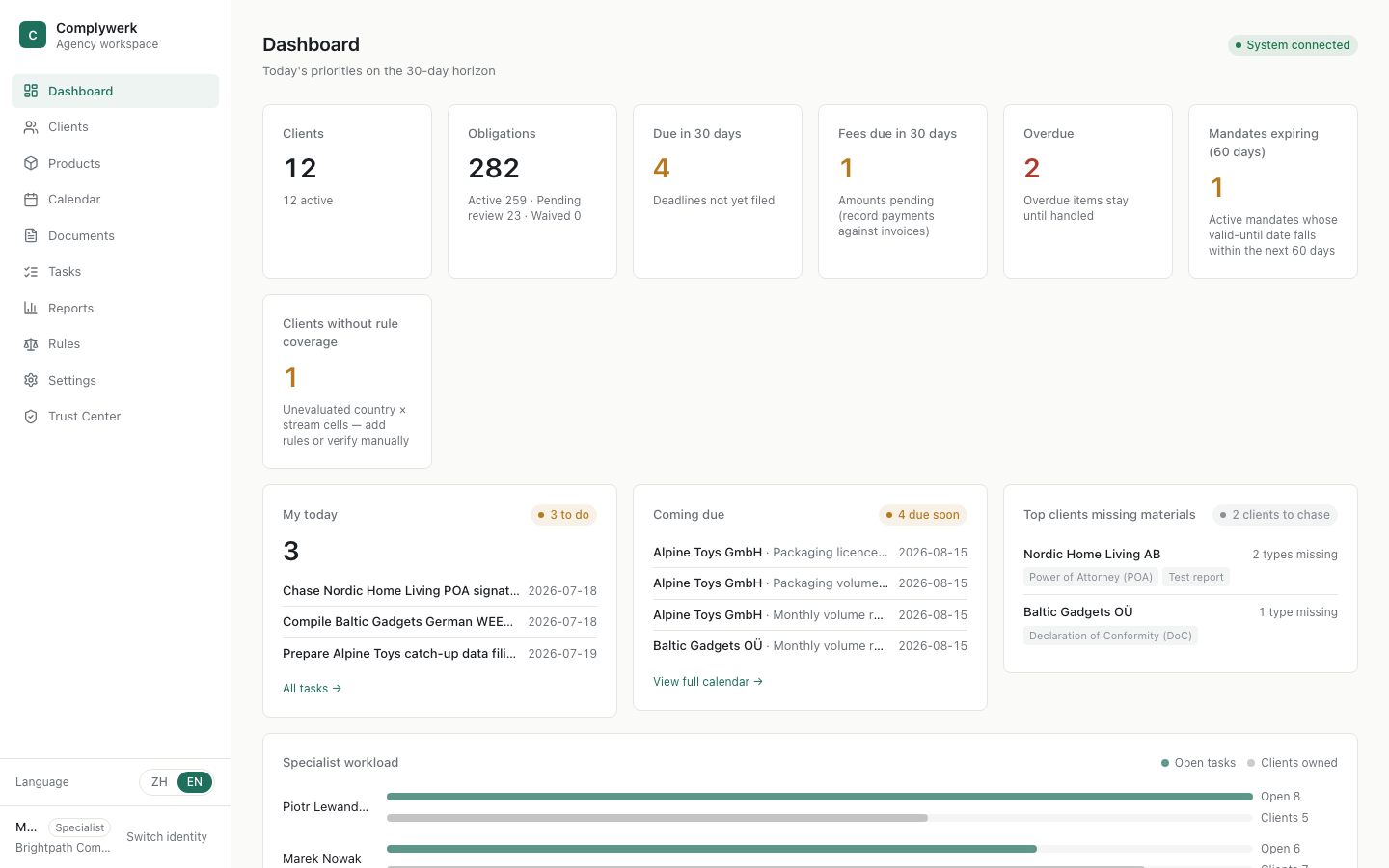1389x868 pixels.
Task: Click the All tasks link
Action: click(x=312, y=689)
